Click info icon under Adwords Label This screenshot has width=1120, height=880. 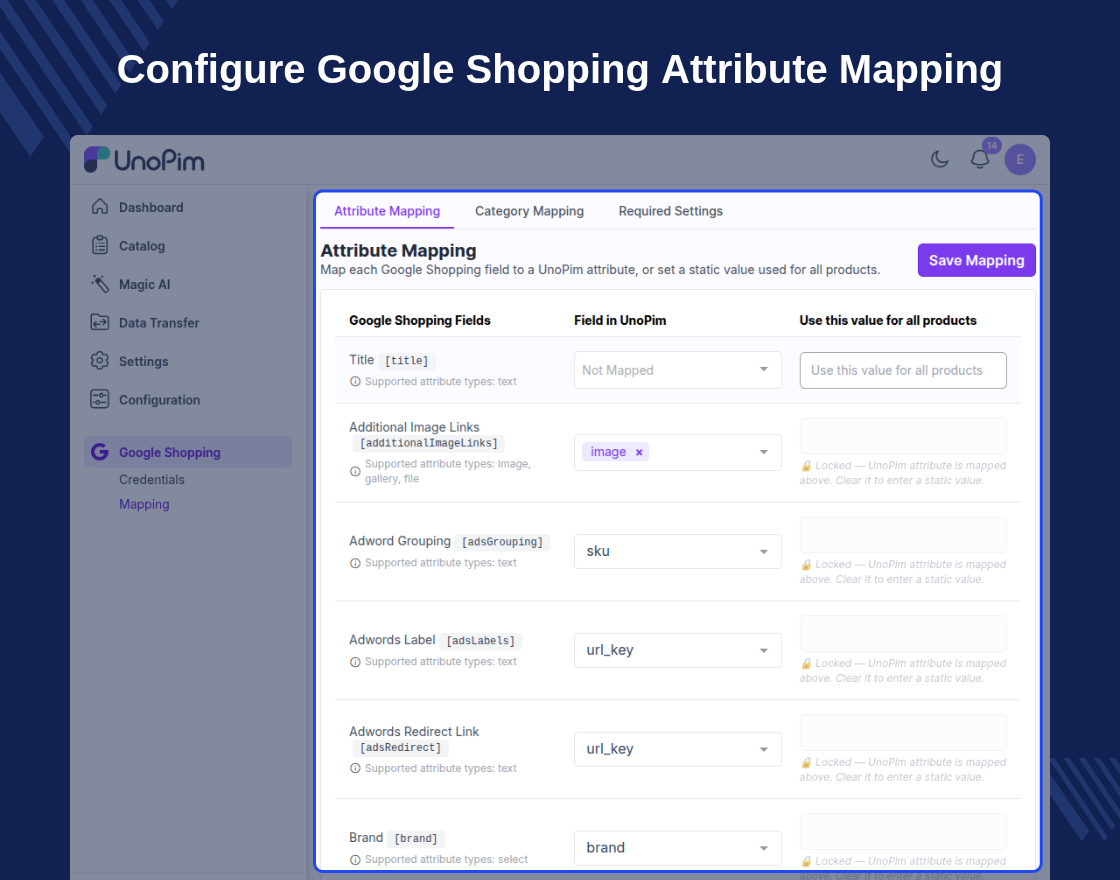(x=355, y=662)
